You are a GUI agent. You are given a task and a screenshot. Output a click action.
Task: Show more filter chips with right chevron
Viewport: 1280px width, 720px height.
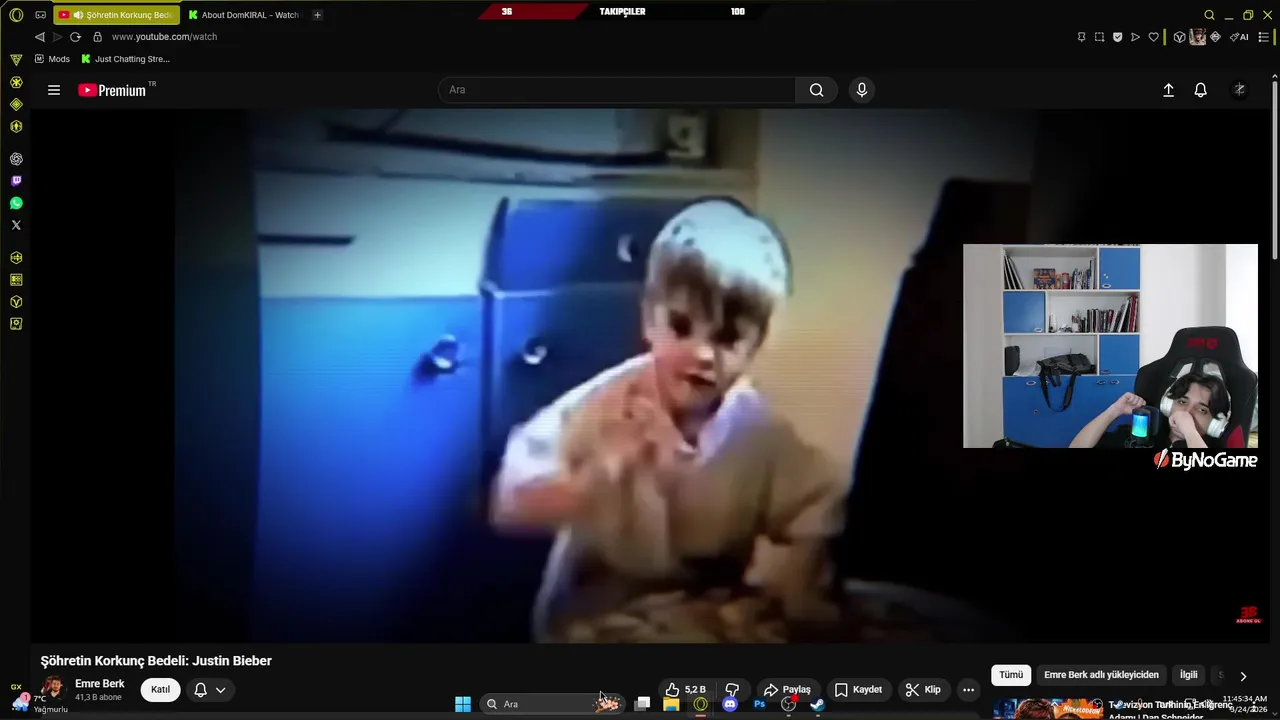(x=1243, y=676)
